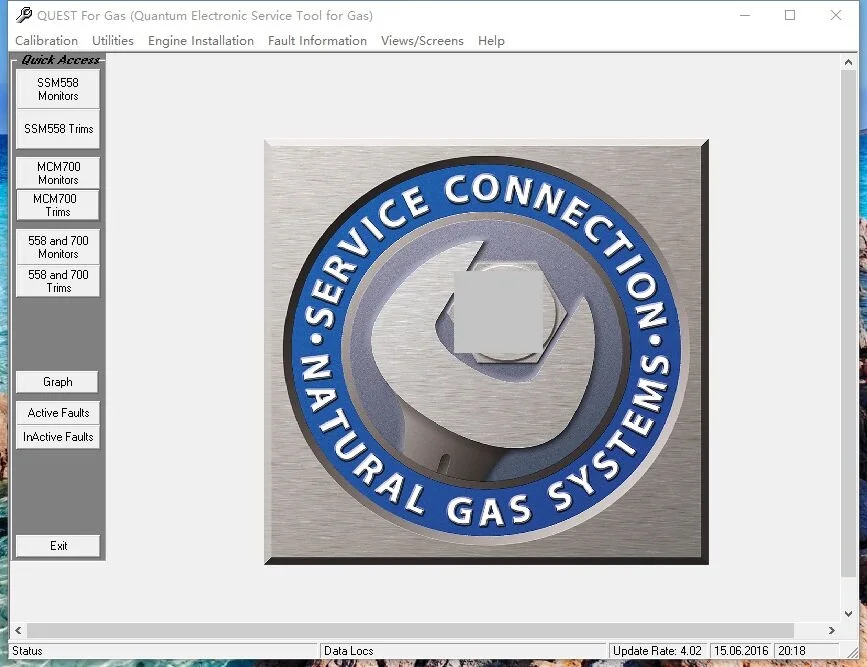The width and height of the screenshot is (867, 667).
Task: Show 558 and 700 Monitors
Action: click(x=58, y=247)
